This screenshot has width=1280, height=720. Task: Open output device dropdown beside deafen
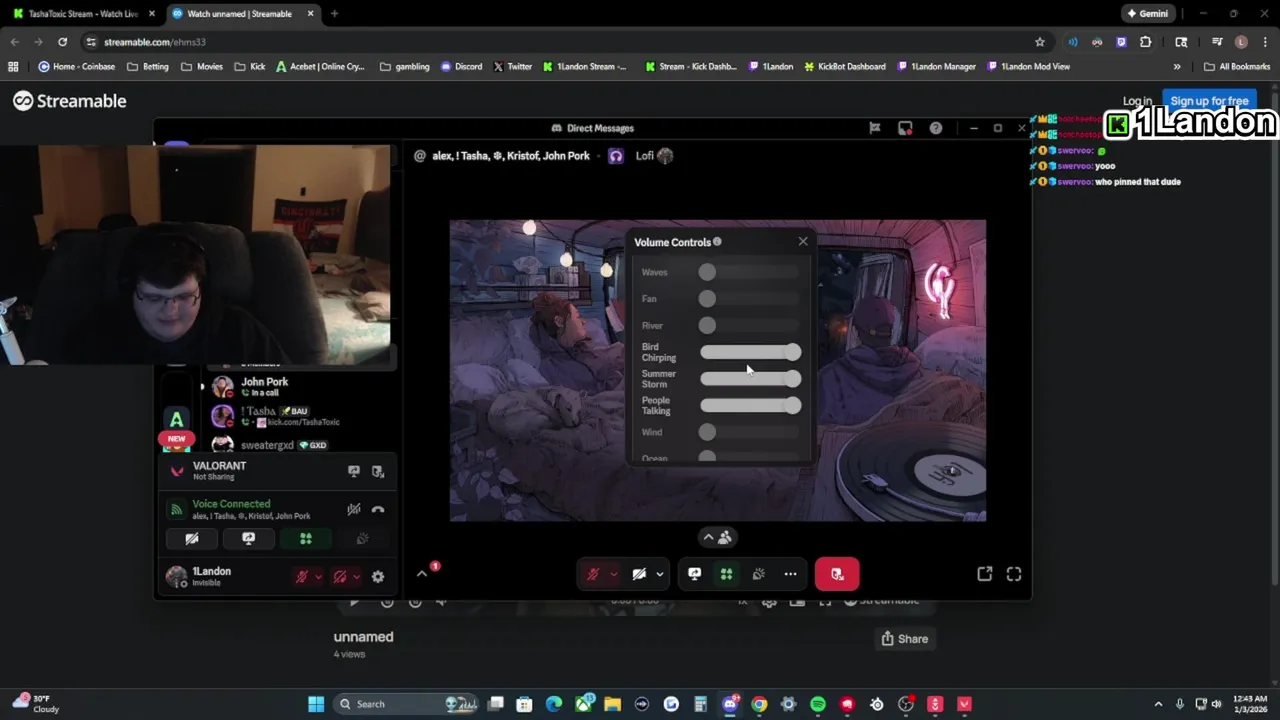pyautogui.click(x=356, y=576)
